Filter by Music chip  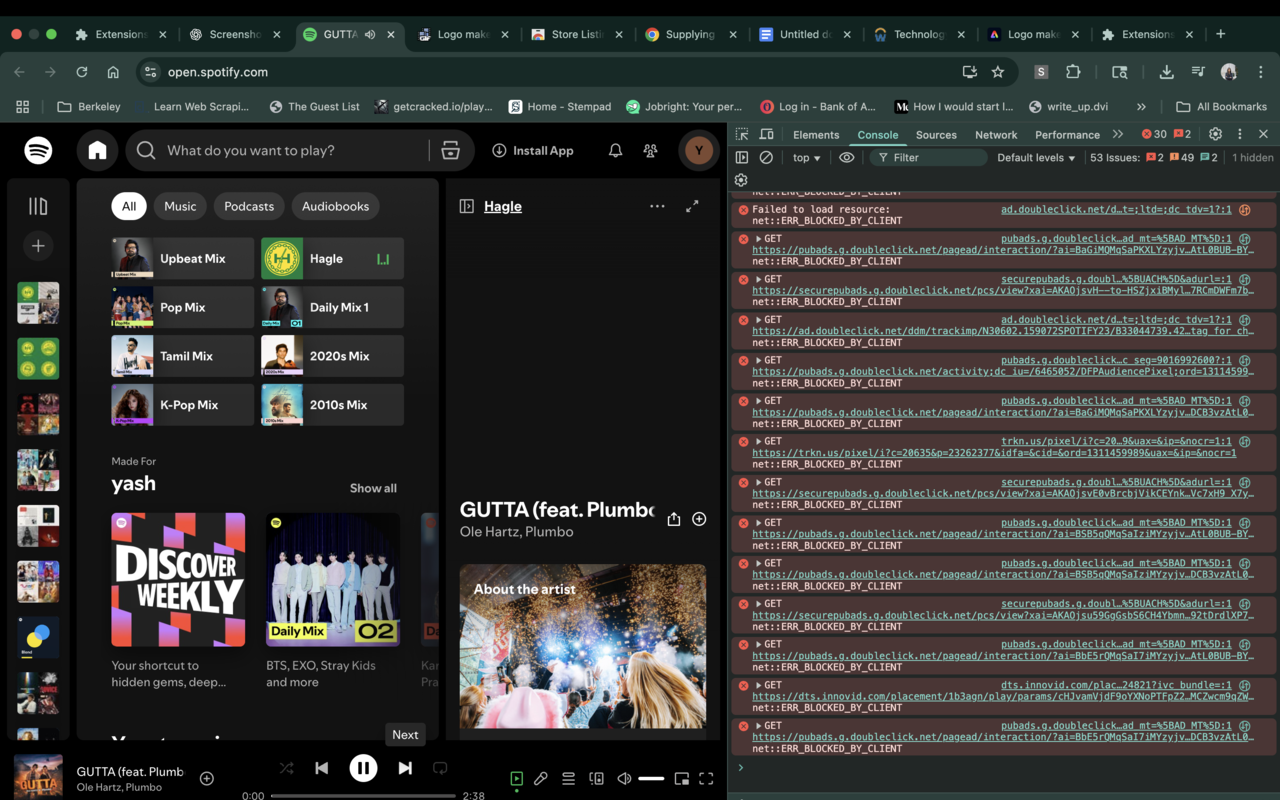180,206
